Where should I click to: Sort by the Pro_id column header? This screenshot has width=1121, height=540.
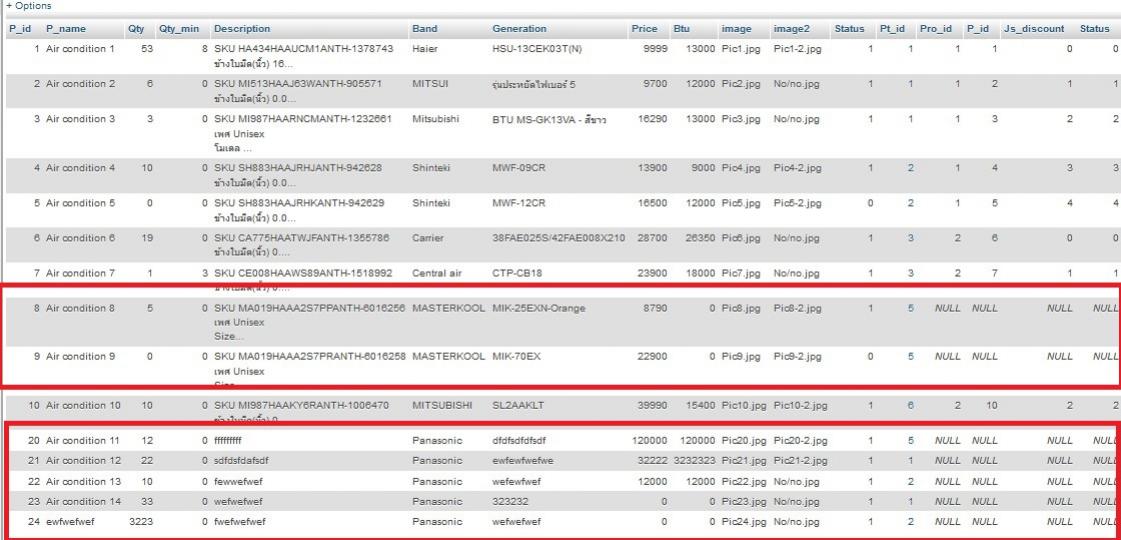click(936, 29)
